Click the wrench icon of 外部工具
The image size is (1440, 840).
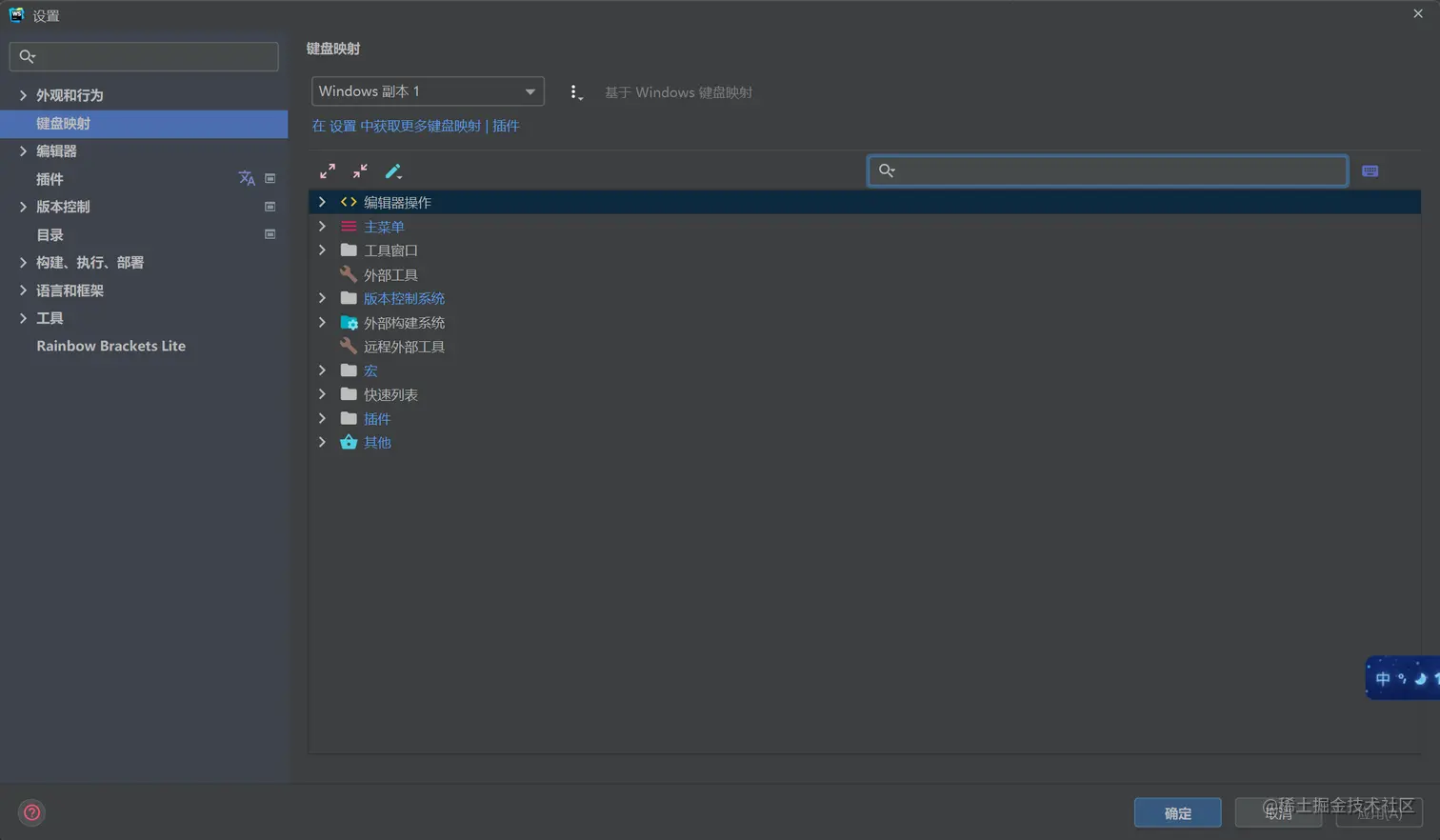coord(349,274)
